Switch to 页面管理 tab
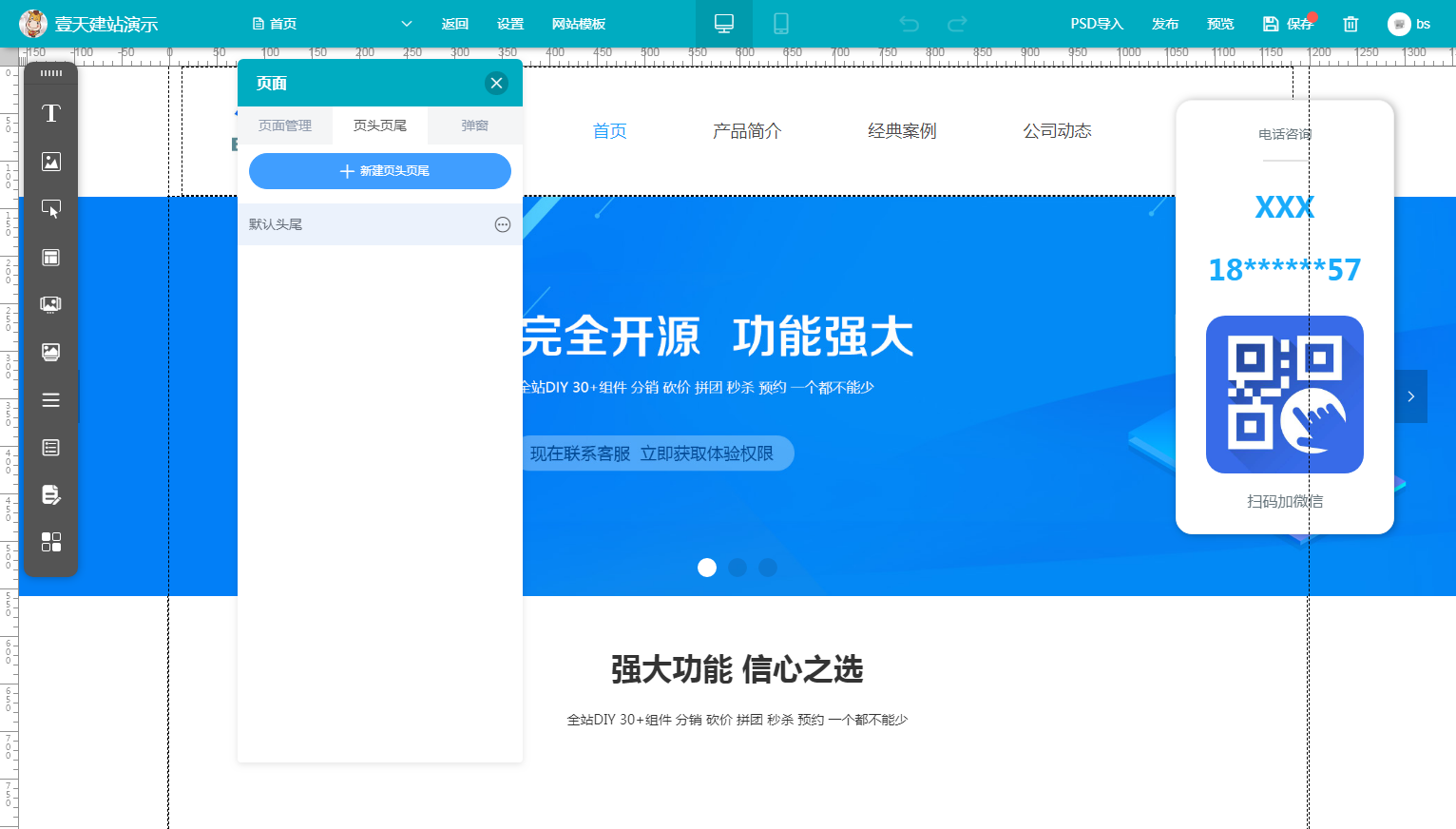1456x829 pixels. [x=285, y=125]
